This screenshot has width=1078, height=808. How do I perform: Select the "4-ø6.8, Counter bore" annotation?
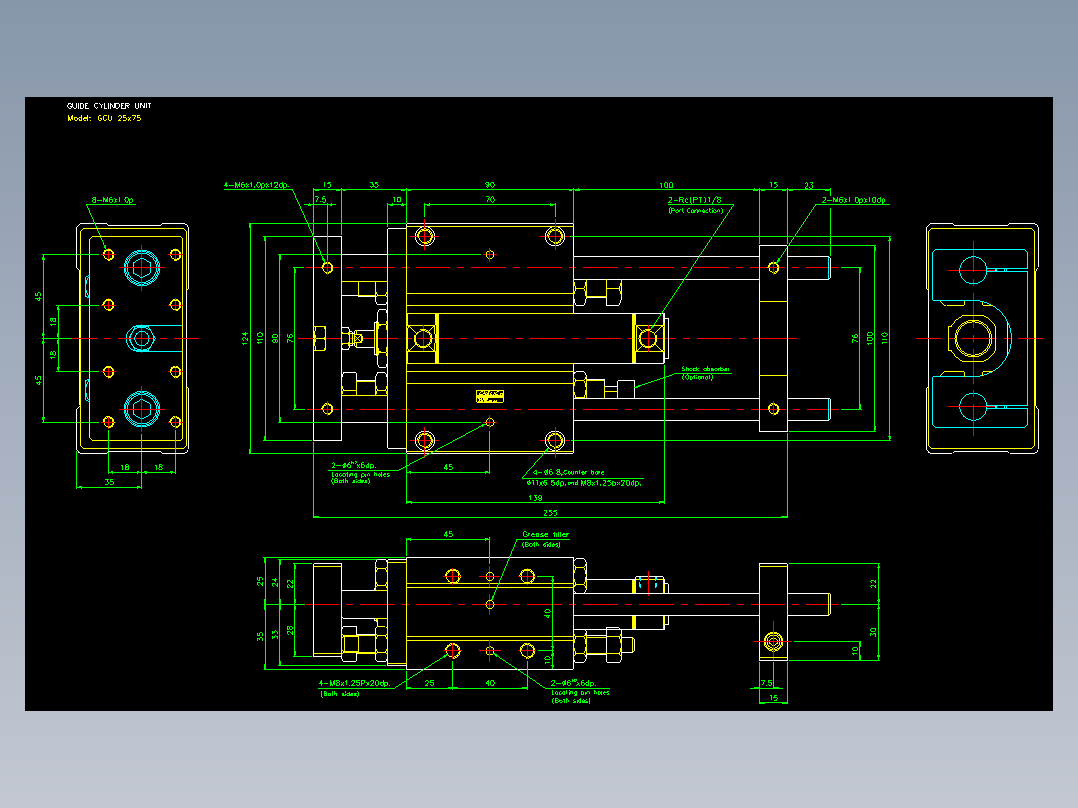coord(569,472)
